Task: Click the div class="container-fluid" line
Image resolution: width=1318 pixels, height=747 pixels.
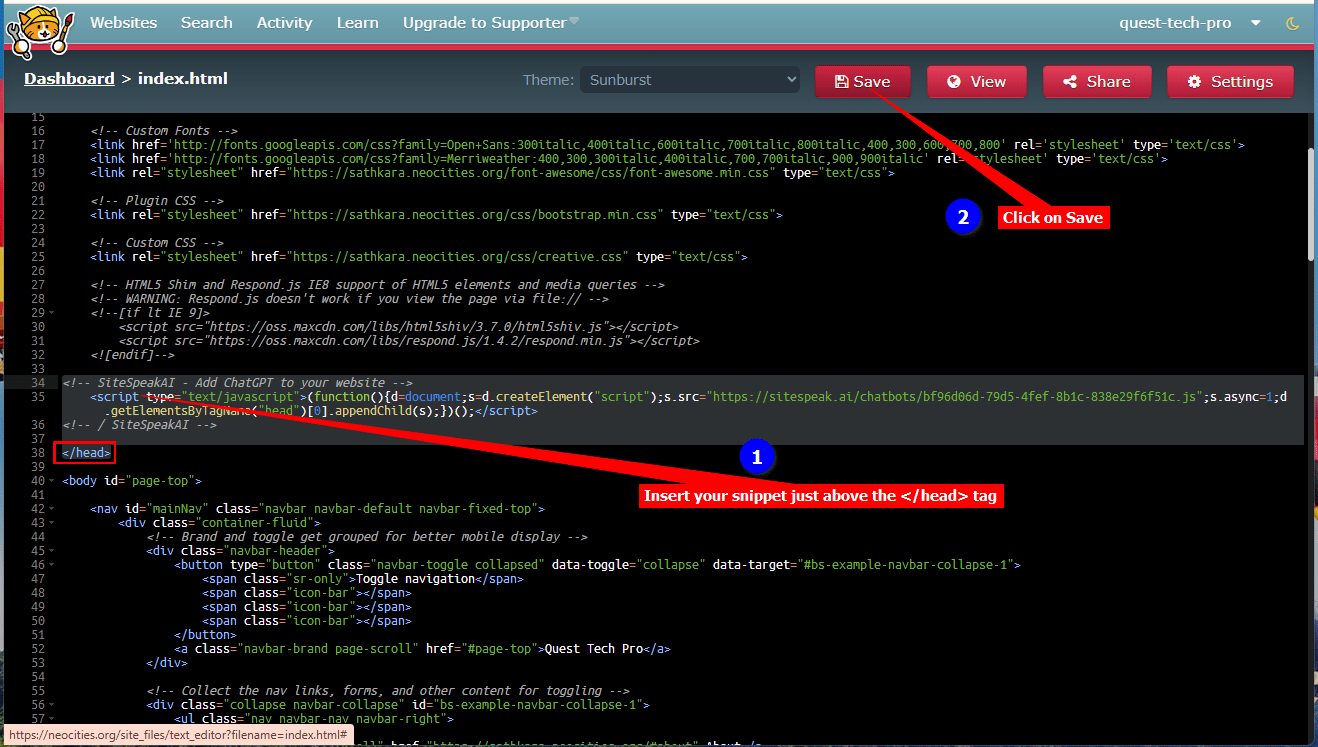Action: pos(220,523)
